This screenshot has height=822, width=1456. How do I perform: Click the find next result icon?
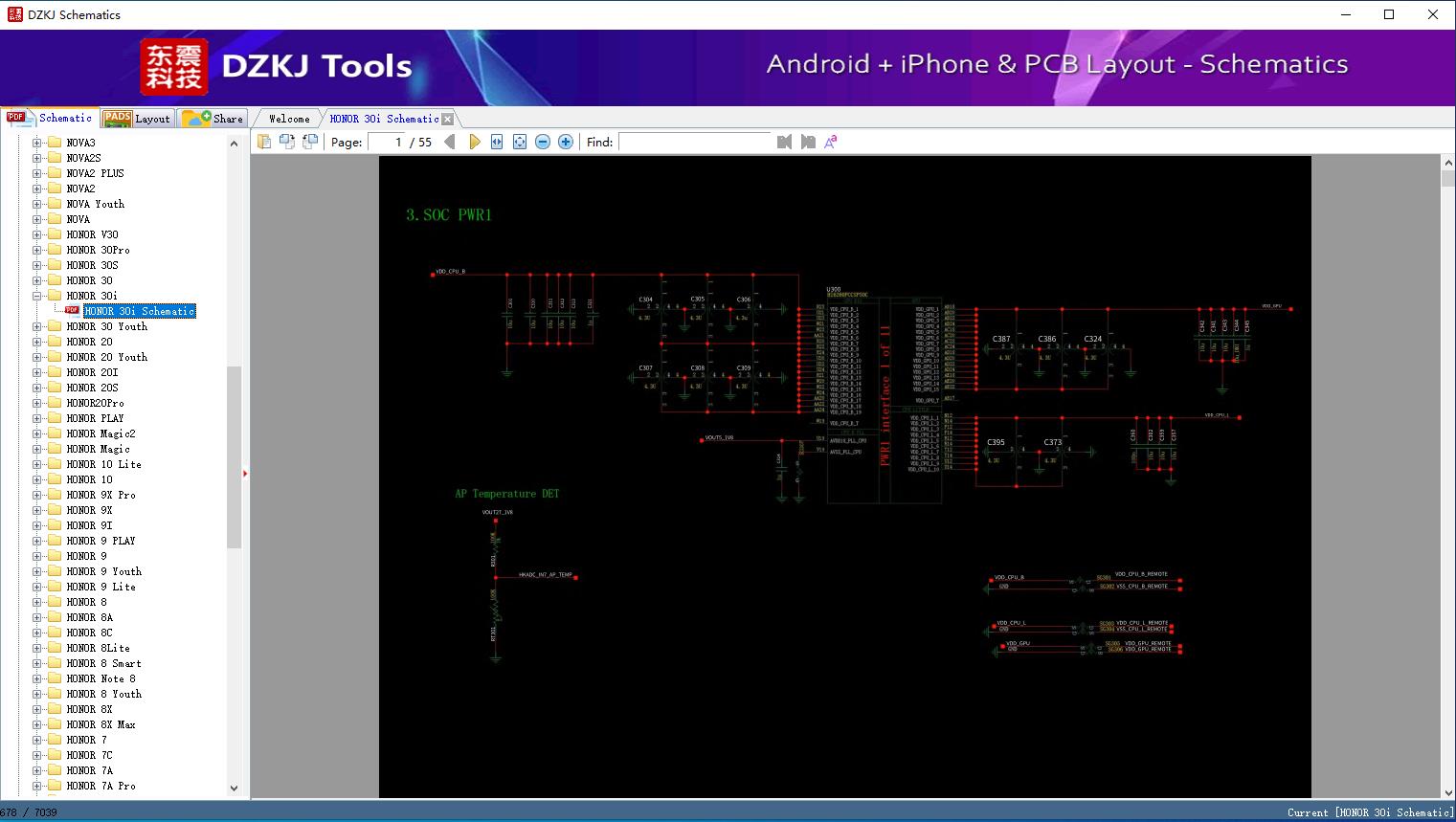pos(808,142)
